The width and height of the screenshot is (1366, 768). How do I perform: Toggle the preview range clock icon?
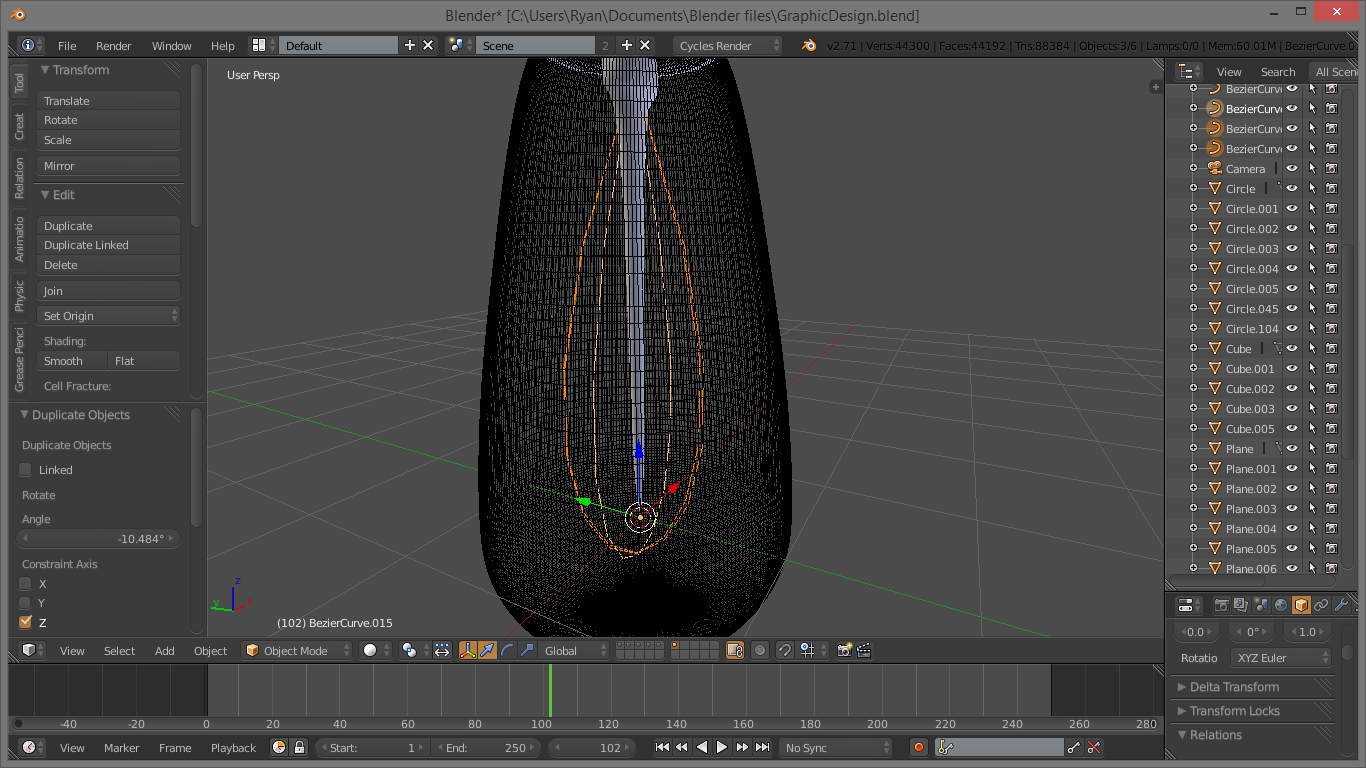[279, 747]
